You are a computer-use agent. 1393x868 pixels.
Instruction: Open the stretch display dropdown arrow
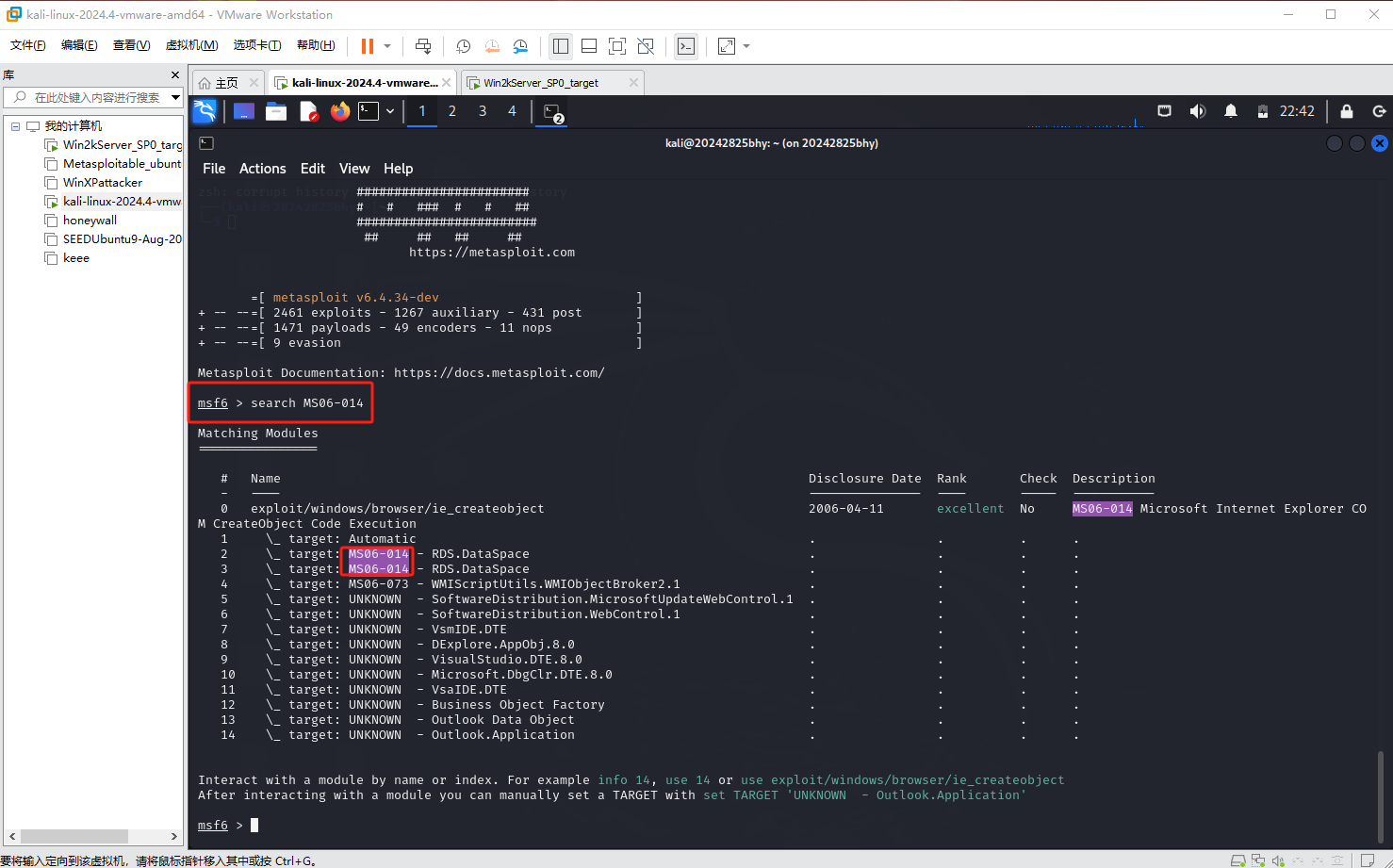coord(746,46)
